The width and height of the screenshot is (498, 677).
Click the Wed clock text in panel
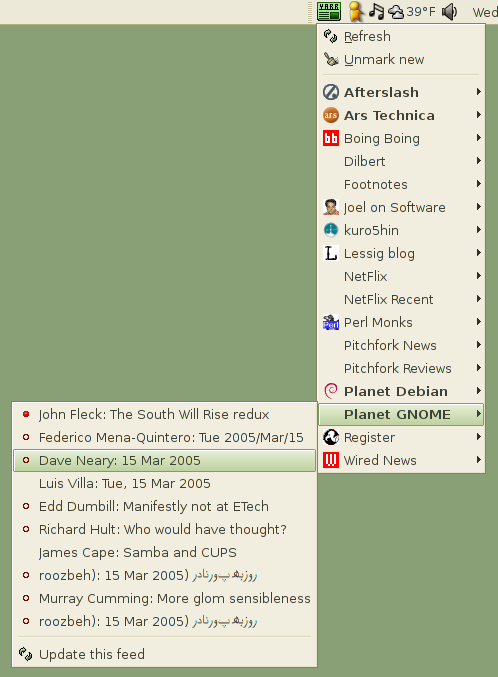pos(485,12)
